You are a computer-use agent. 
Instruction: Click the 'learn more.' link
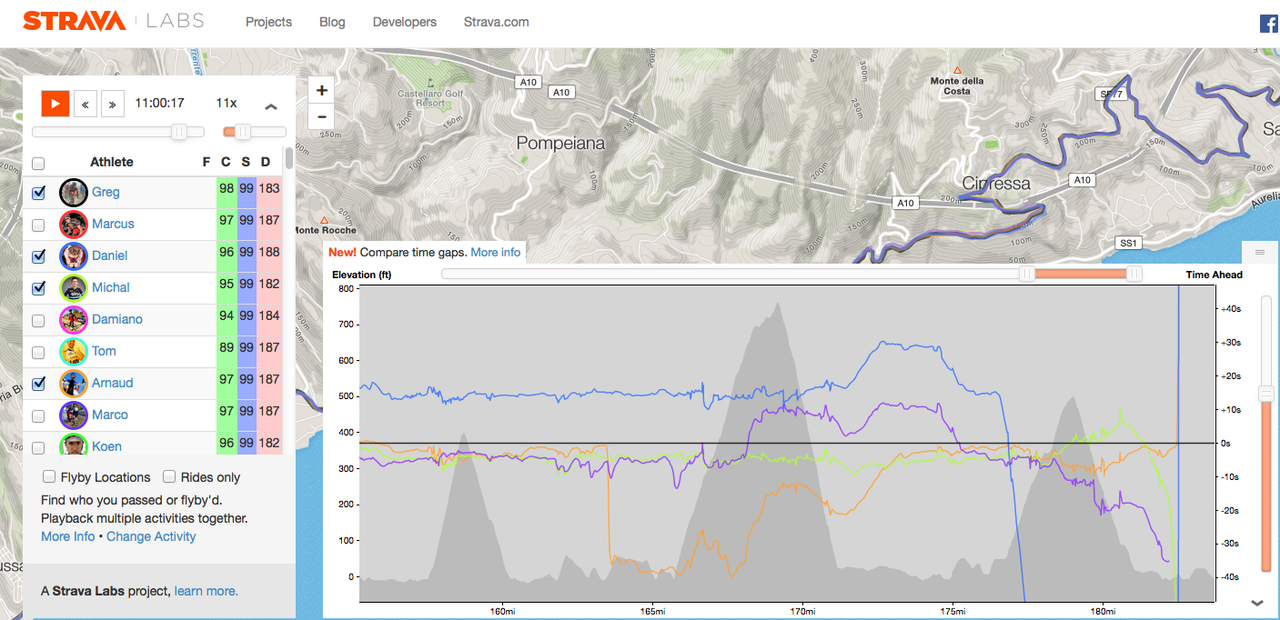click(206, 591)
